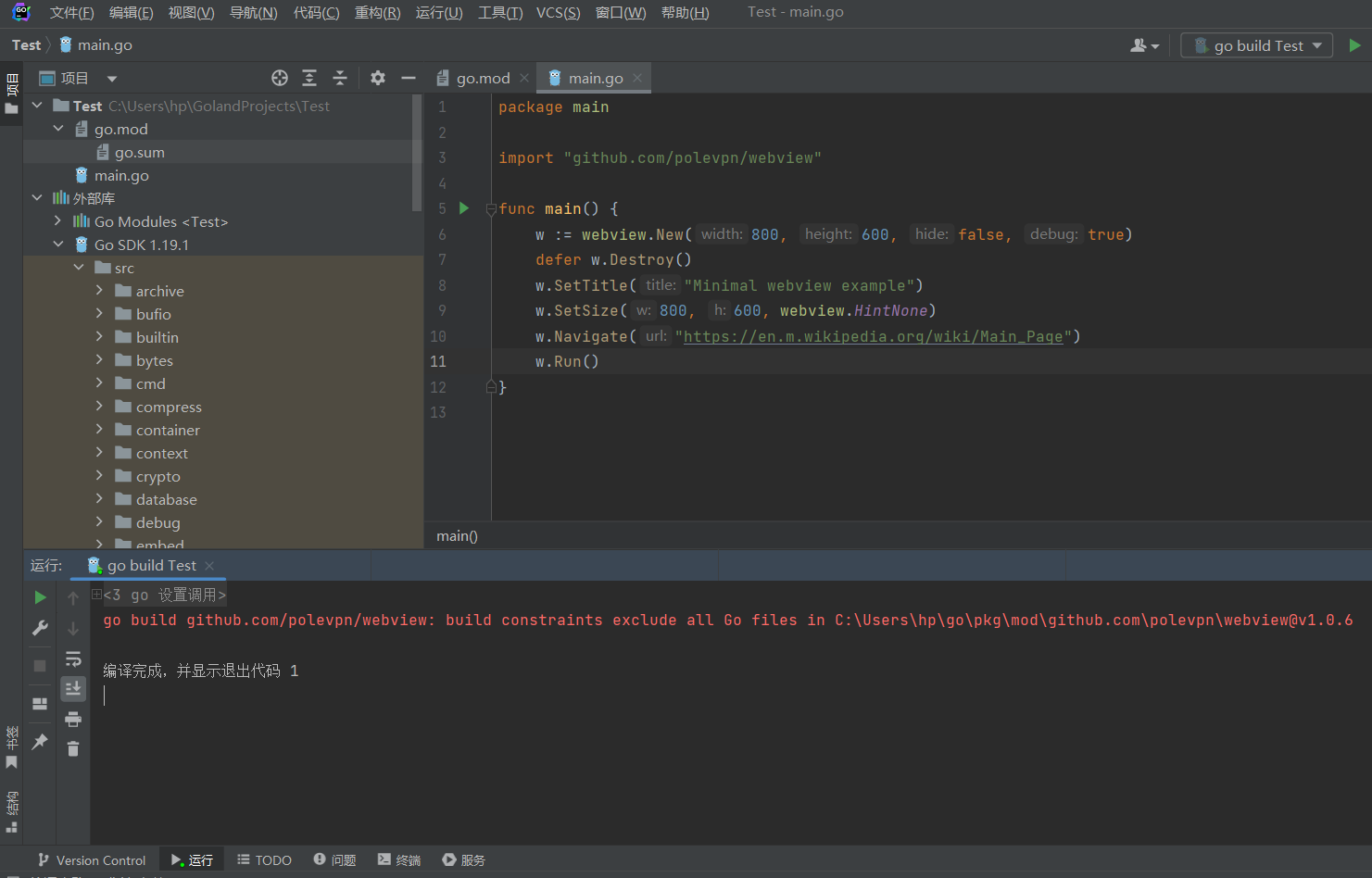Collapse the go.mod tree node
Screen dimensions: 1372x878
click(x=58, y=129)
